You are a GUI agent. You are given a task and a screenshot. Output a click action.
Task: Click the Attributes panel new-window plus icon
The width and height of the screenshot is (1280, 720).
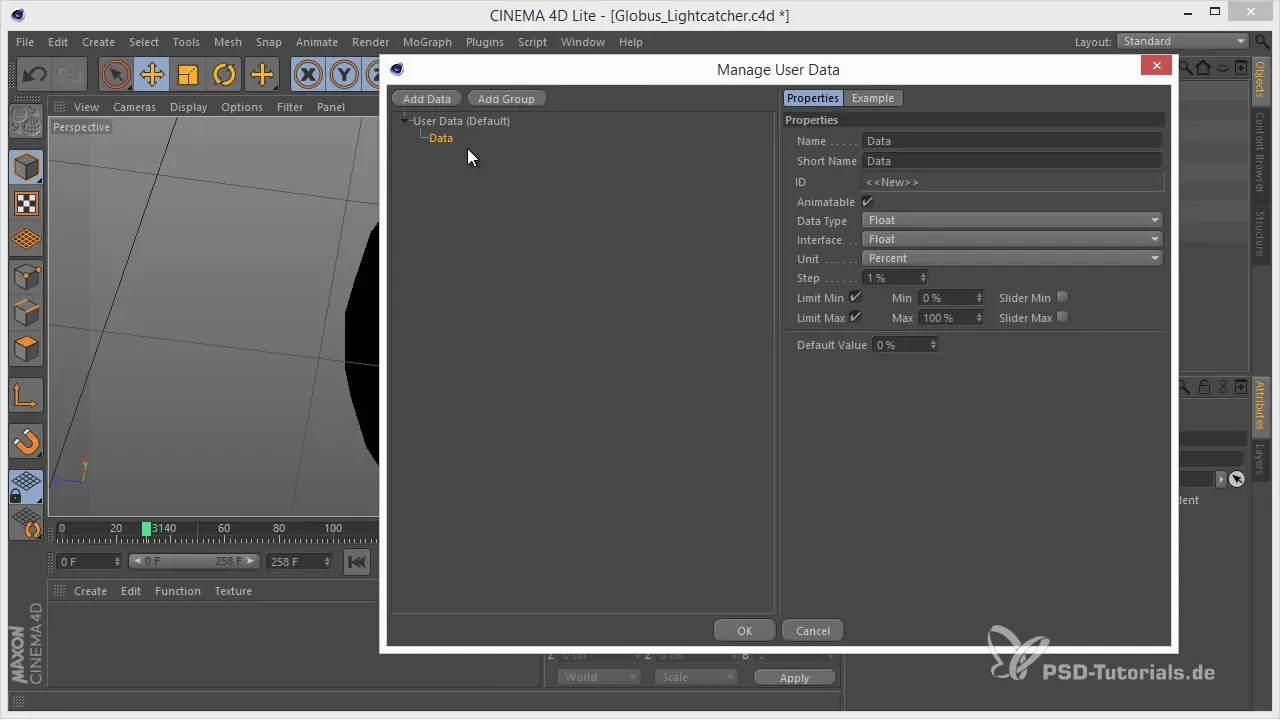pyautogui.click(x=1240, y=387)
